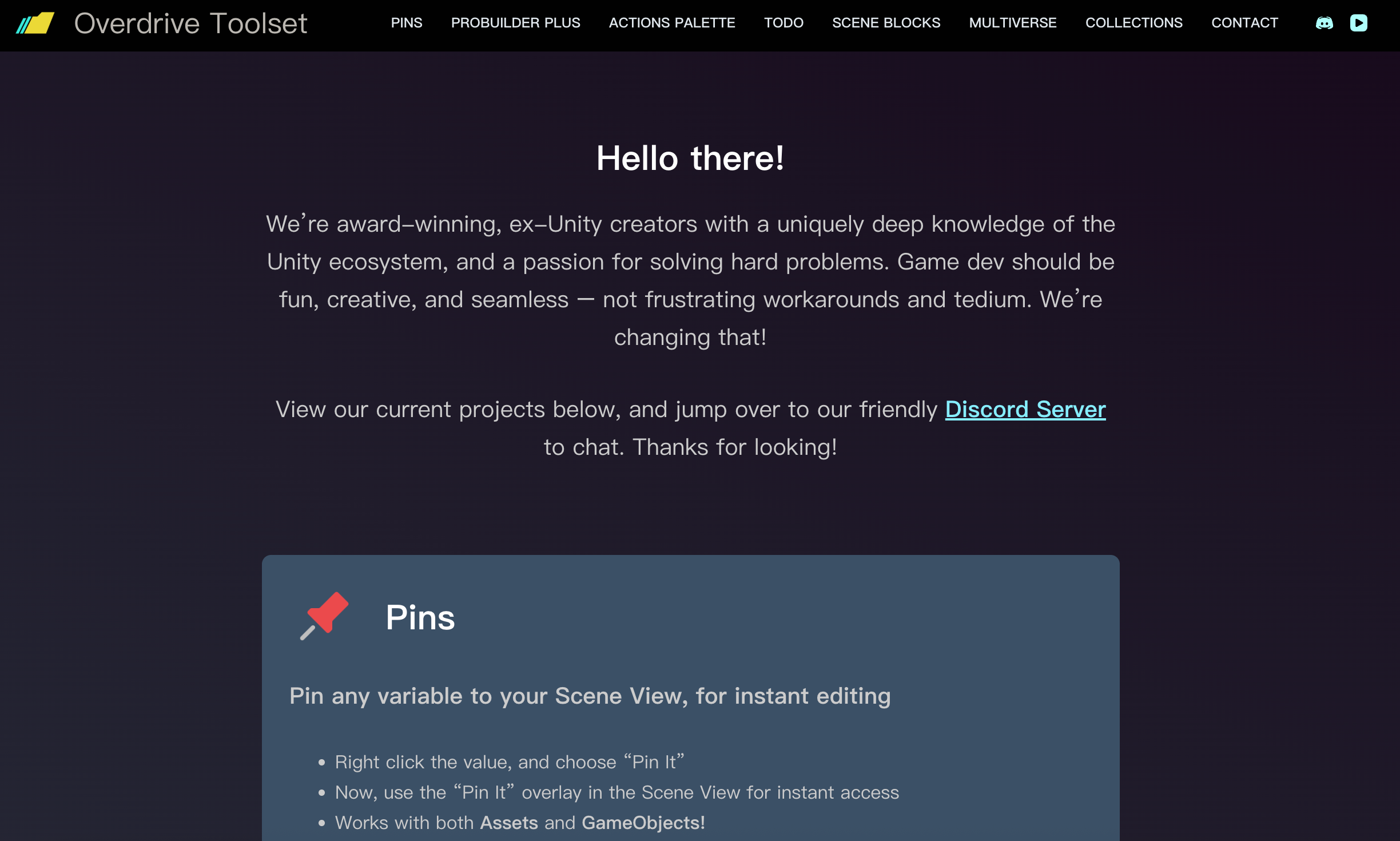The image size is (1400, 841).
Task: Open the Pins nav item
Action: [407, 23]
